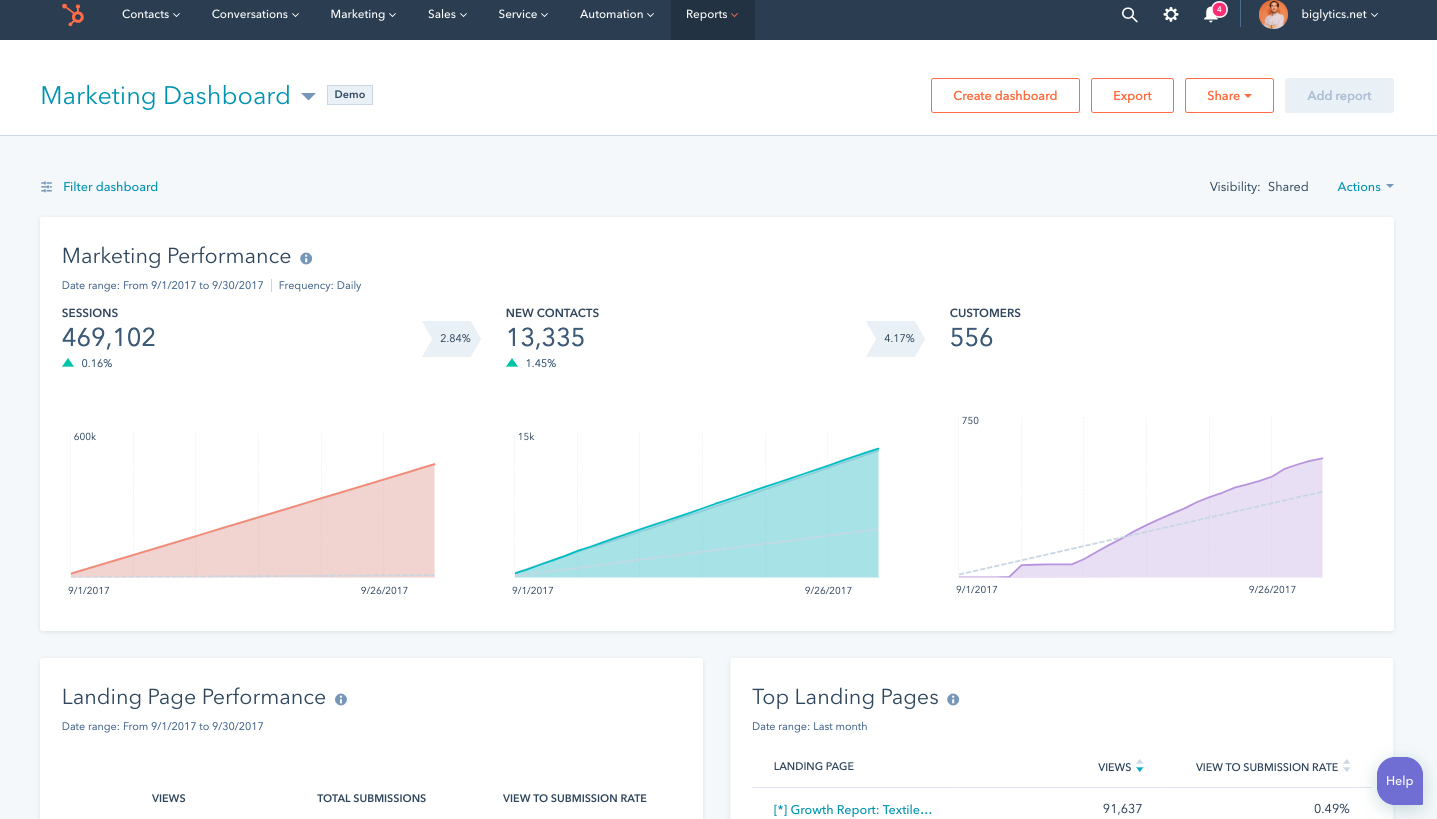Click info icon beside Marketing Performance
The width and height of the screenshot is (1437, 819).
[306, 258]
